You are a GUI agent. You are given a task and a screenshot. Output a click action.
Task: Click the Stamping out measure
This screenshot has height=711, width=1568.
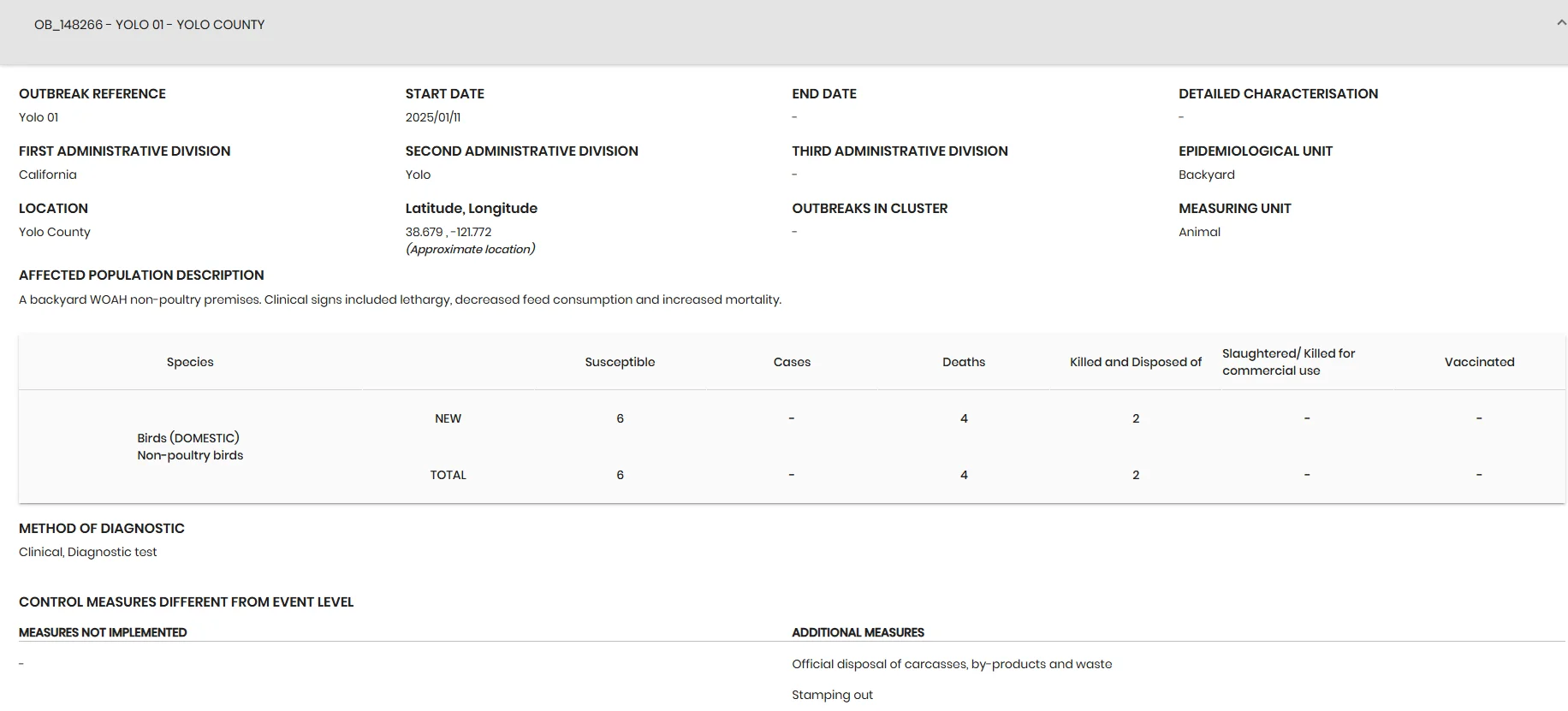[833, 695]
